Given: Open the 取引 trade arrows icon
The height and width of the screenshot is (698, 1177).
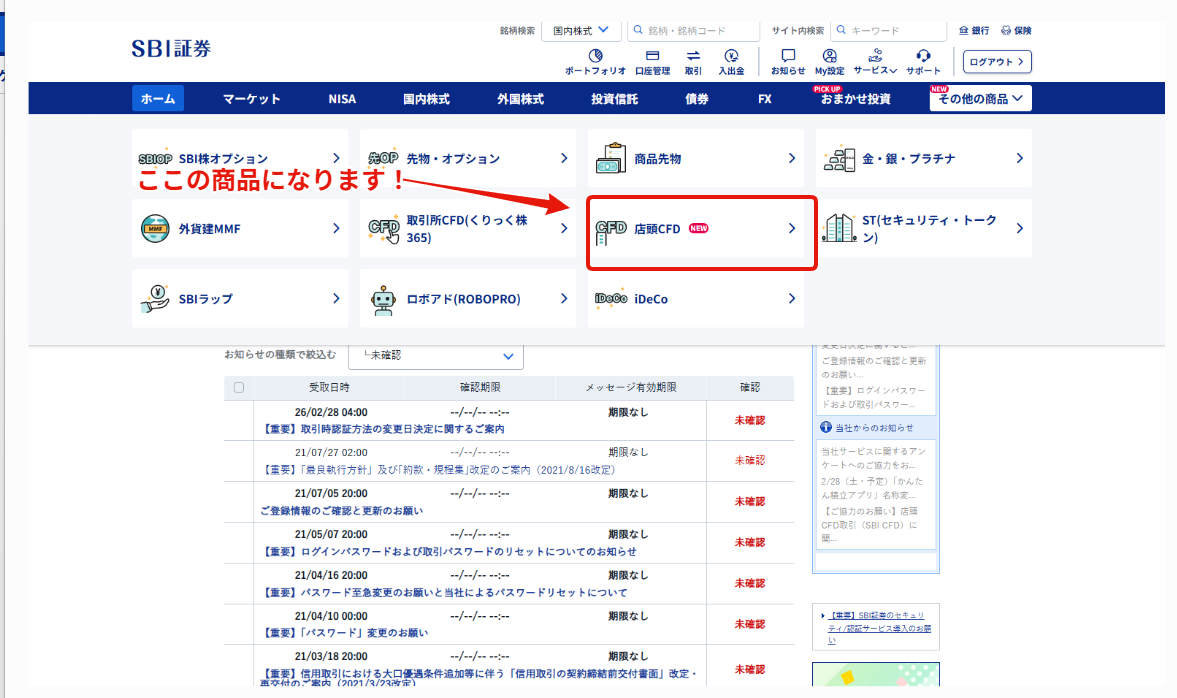Looking at the screenshot, I should pyautogui.click(x=693, y=56).
